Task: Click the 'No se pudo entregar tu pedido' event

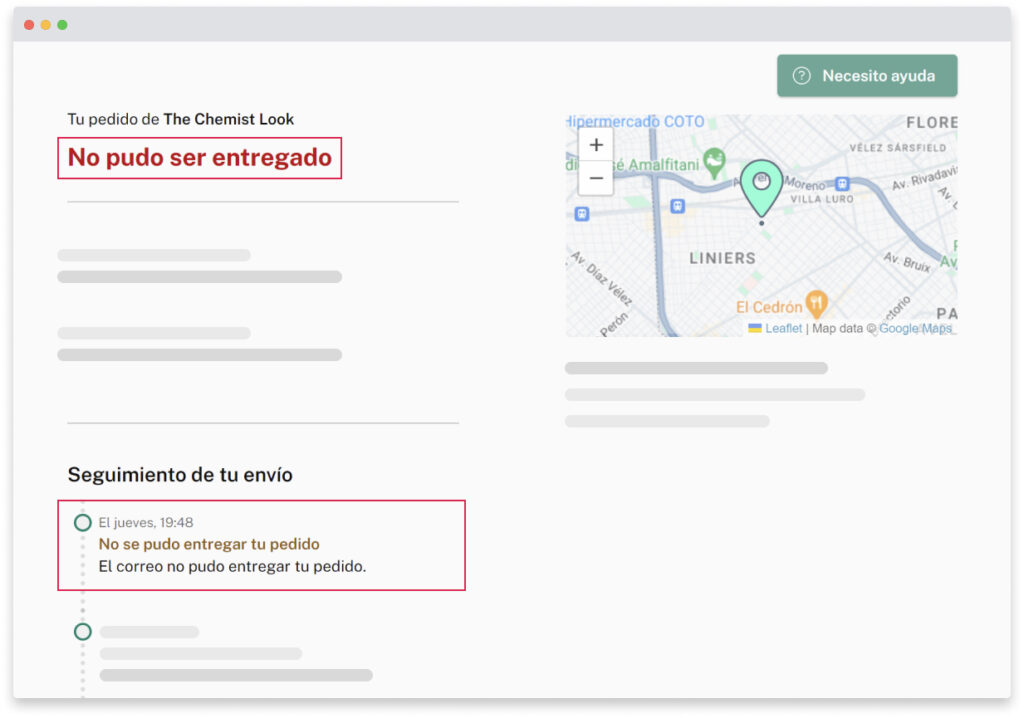Action: [x=209, y=544]
